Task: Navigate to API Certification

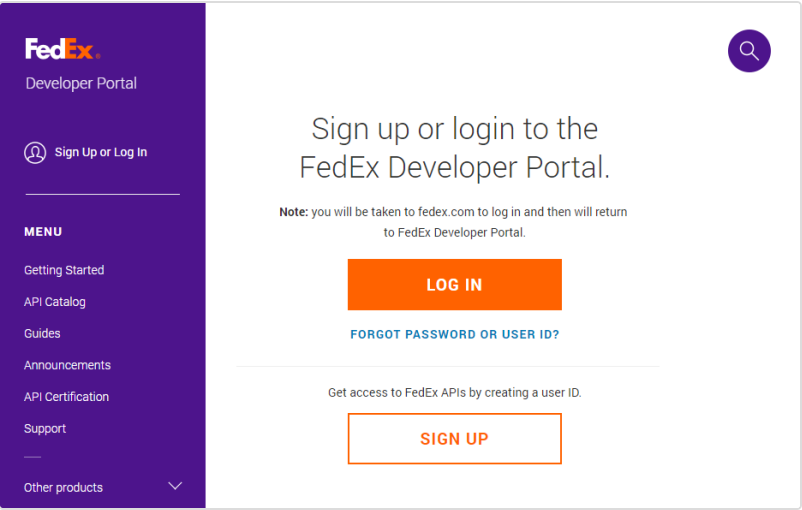Action: pyautogui.click(x=66, y=397)
